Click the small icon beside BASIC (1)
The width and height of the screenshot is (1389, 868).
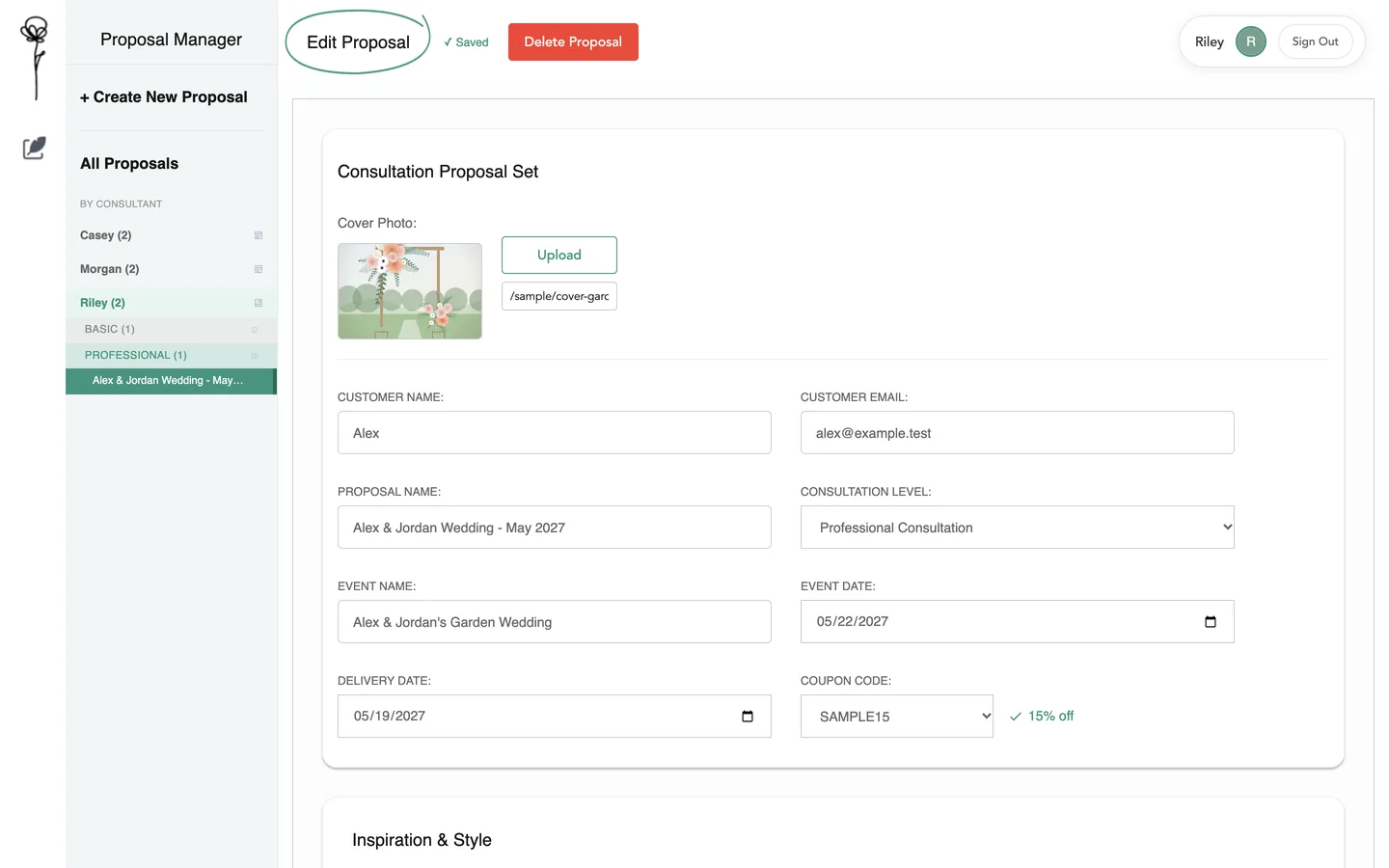255,330
